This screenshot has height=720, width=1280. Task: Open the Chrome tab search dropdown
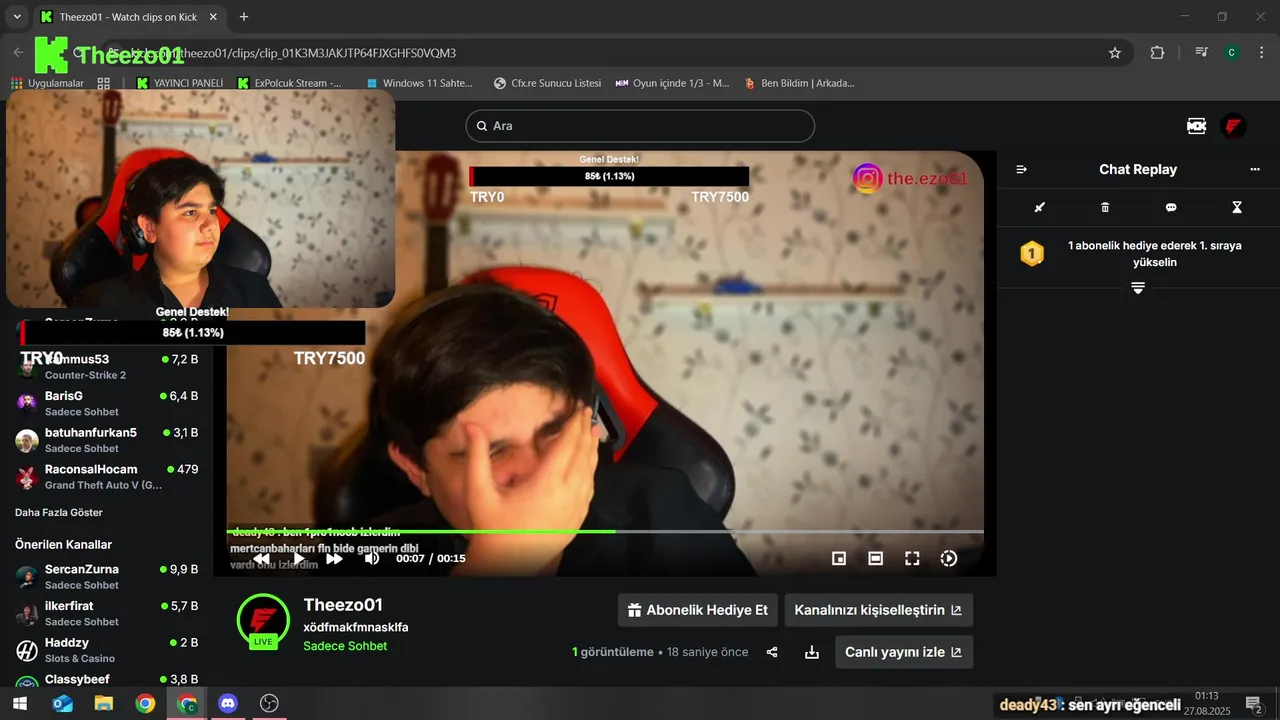(x=17, y=17)
